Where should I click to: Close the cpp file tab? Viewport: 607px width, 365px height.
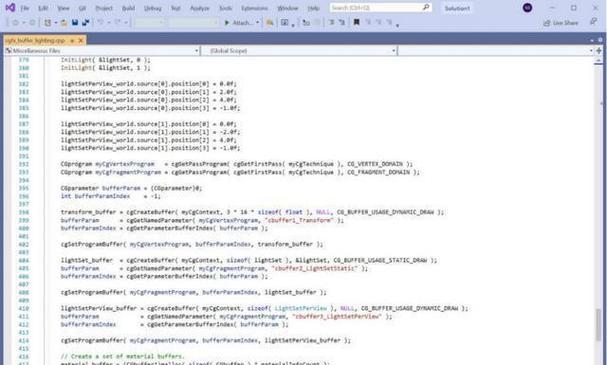coord(81,40)
